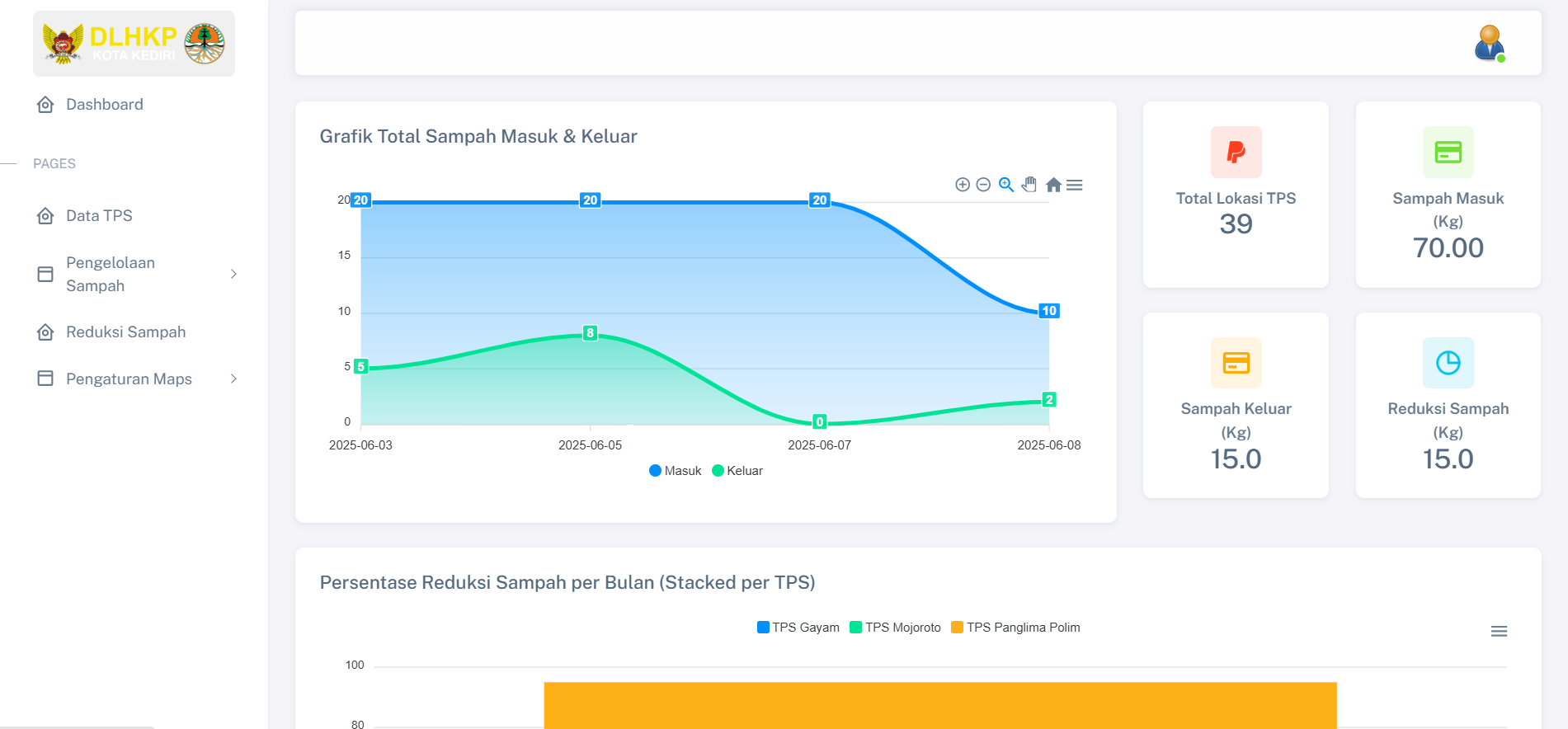Open the user profile avatar

(1490, 43)
